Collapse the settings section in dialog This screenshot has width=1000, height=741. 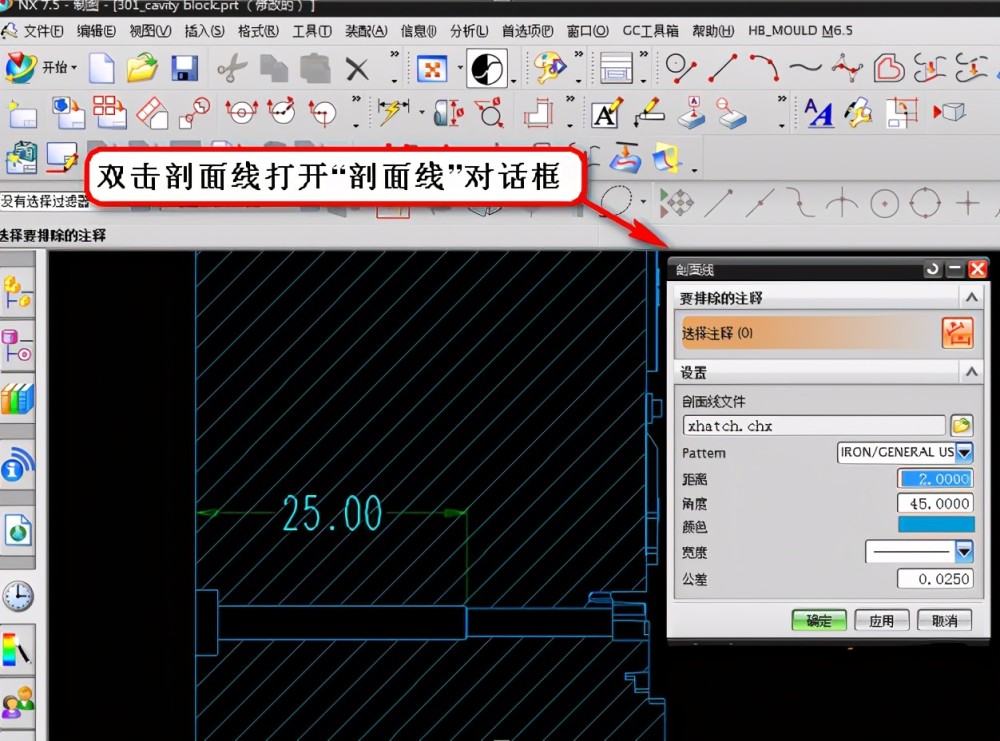971,371
